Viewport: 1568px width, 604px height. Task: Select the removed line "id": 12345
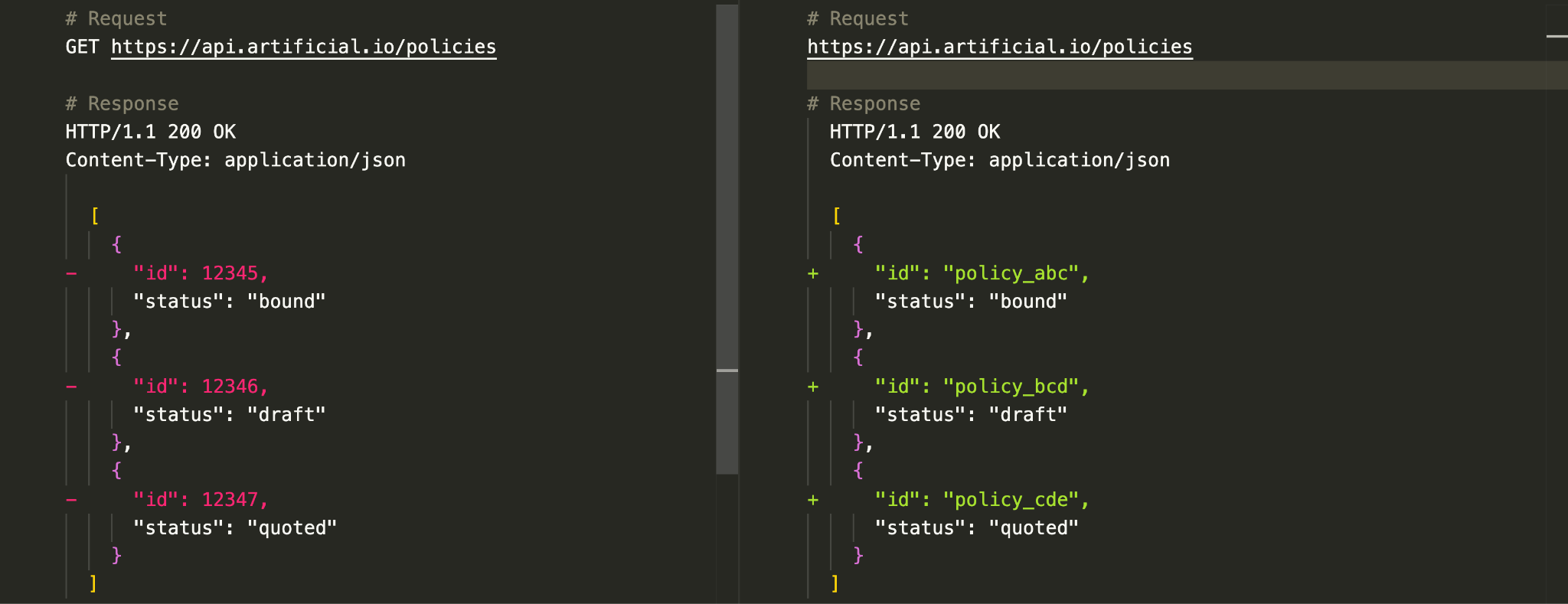click(201, 273)
